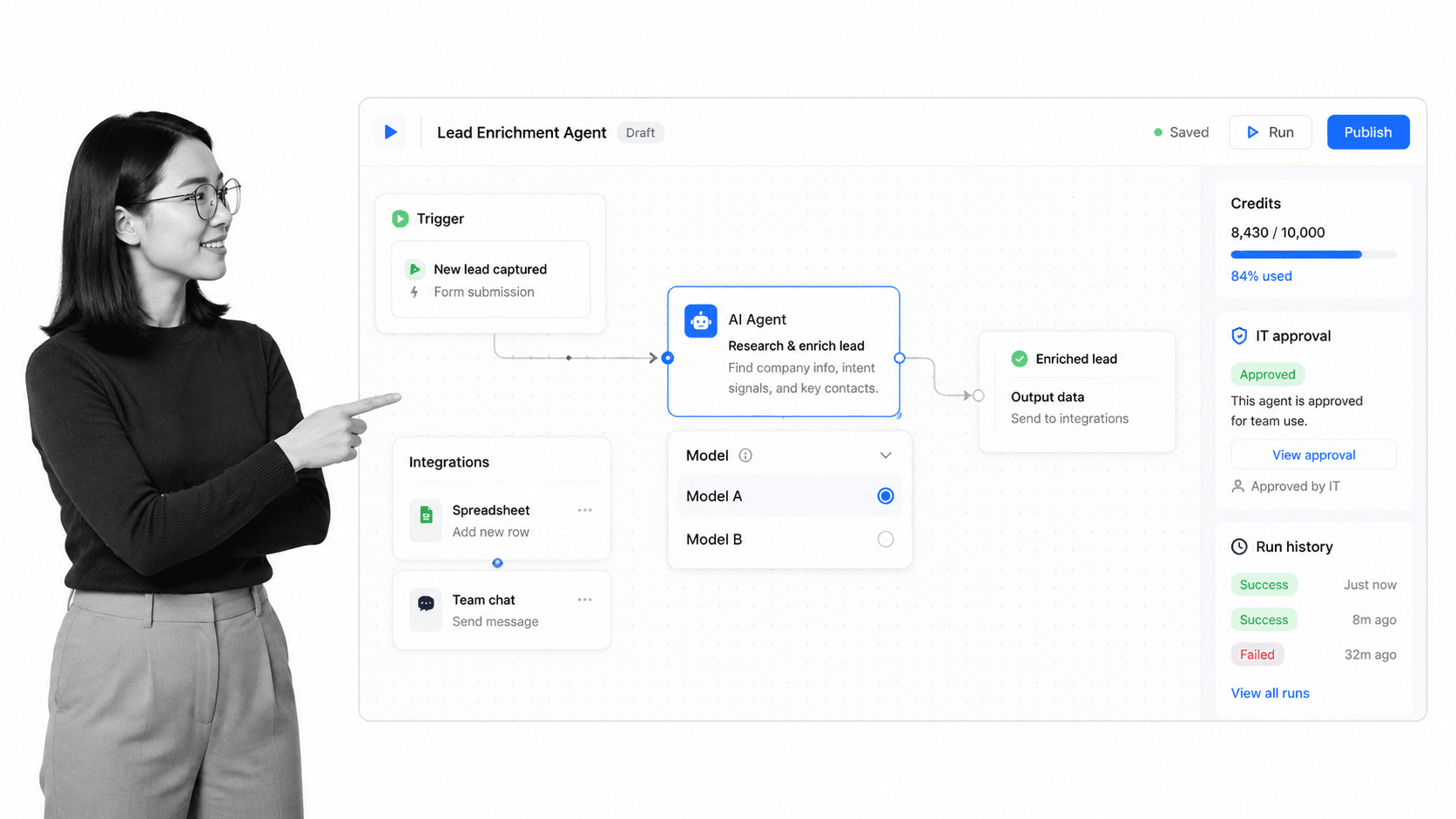Screen dimensions: 1456x819
Task: Click the View approval button
Action: click(x=1313, y=455)
